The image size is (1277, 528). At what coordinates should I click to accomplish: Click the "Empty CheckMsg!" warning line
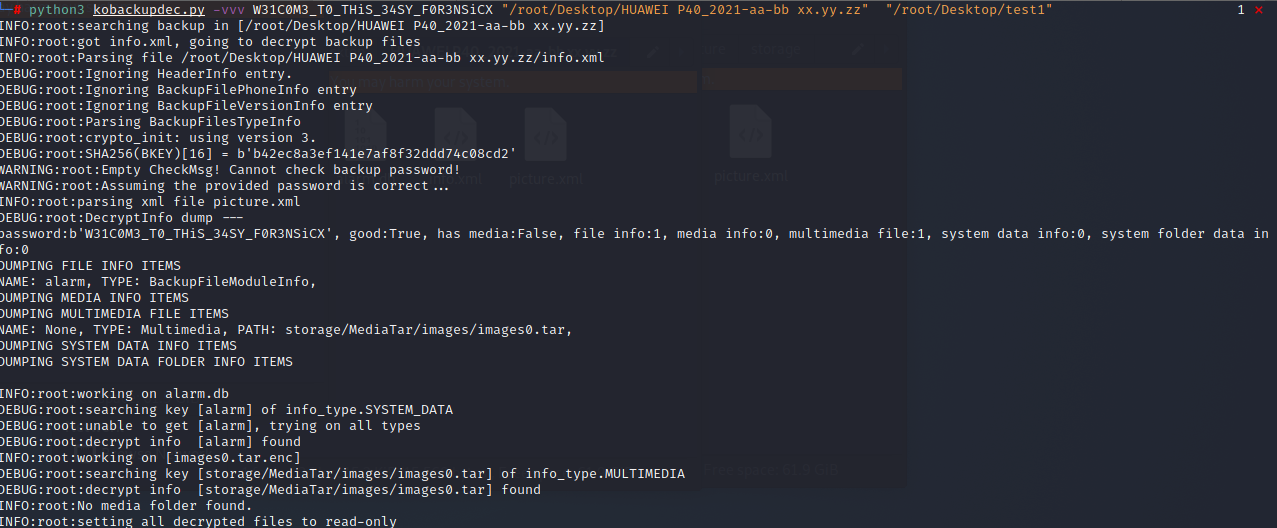[x=230, y=170]
